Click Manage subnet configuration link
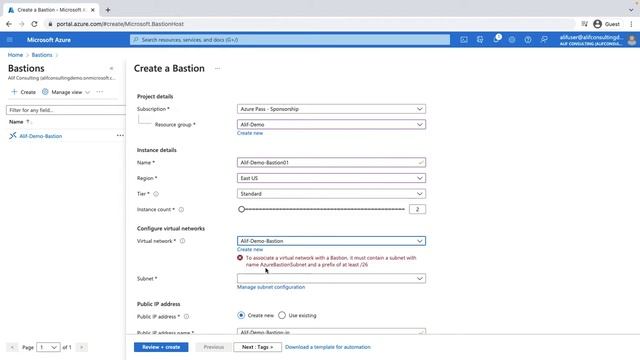 pyautogui.click(x=271, y=287)
